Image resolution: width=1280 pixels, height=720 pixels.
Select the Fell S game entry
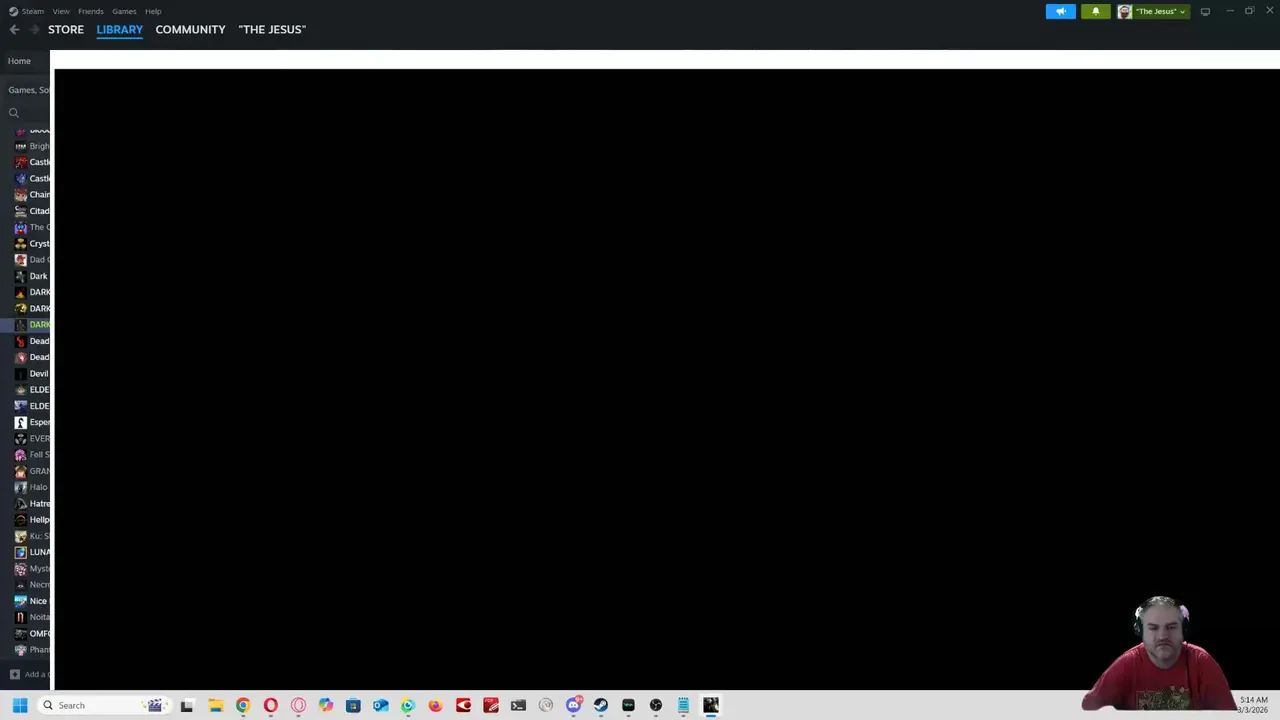tap(32, 455)
